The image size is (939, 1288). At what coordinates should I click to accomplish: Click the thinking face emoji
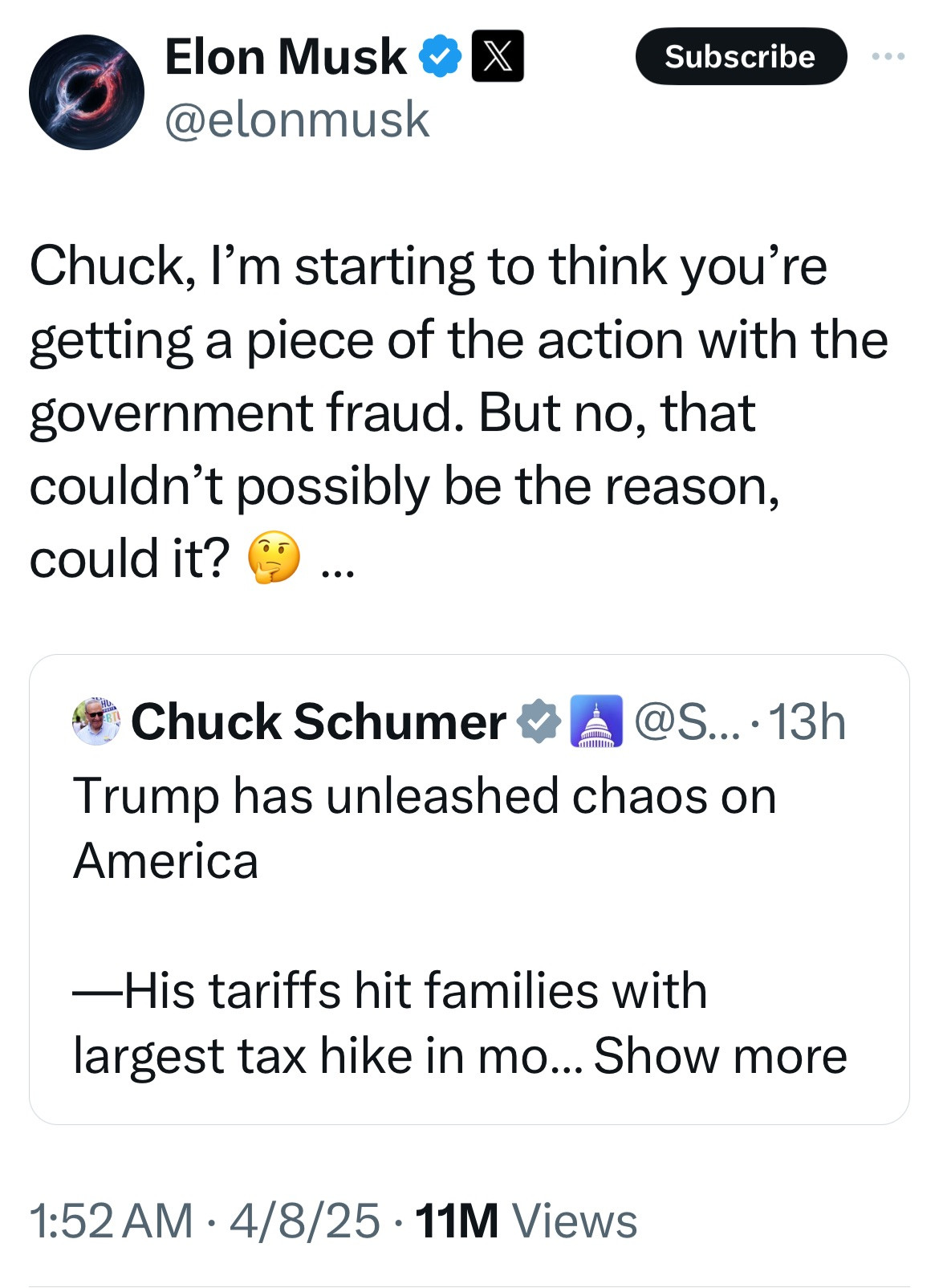(x=274, y=558)
